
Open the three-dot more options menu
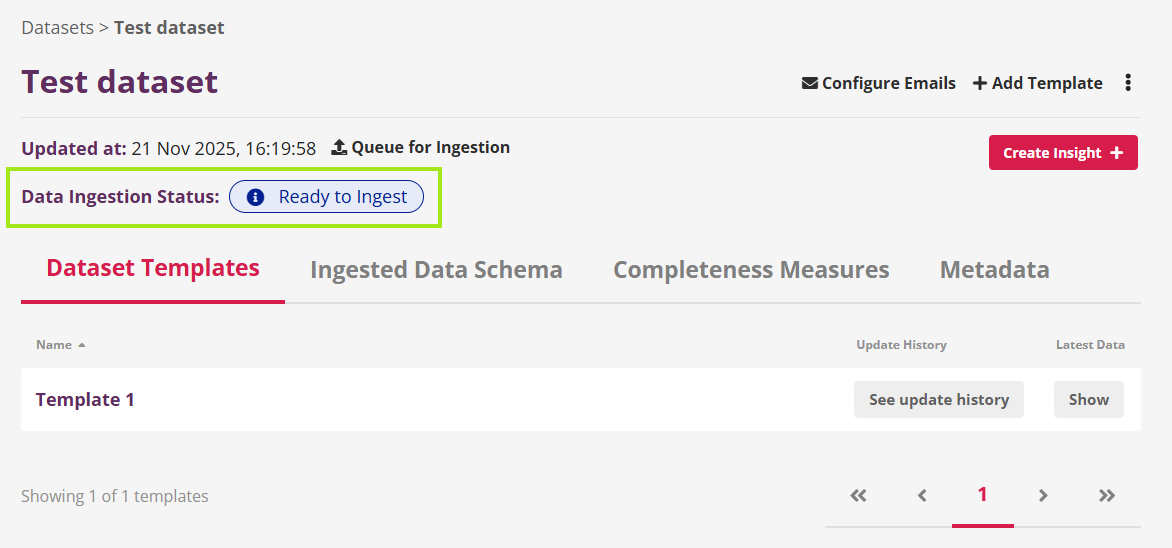click(1128, 83)
